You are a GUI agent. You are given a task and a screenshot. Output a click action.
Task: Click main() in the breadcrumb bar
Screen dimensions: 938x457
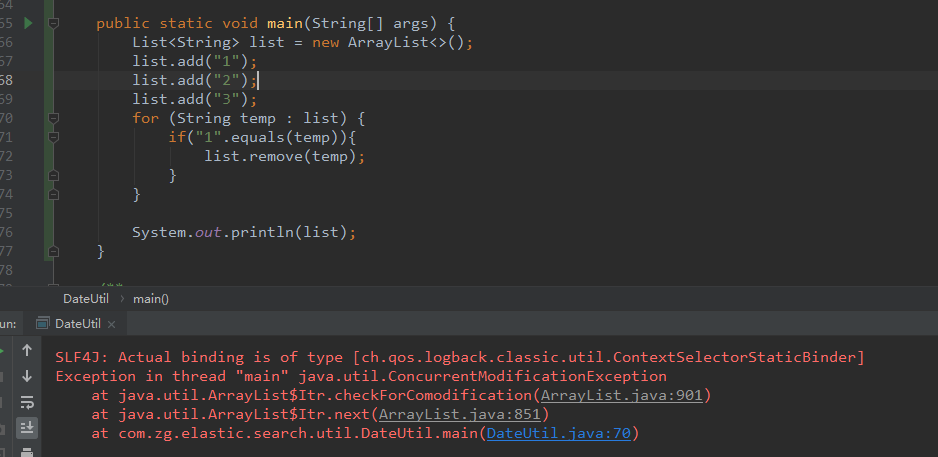(x=151, y=298)
